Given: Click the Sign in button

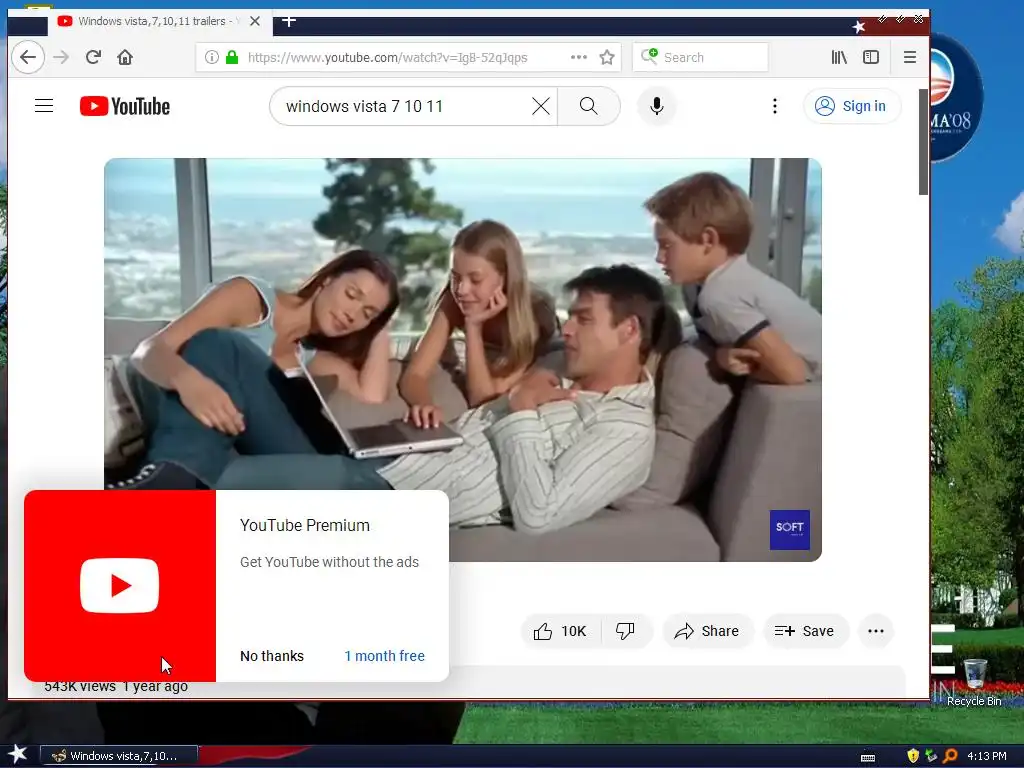Looking at the screenshot, I should pos(852,106).
